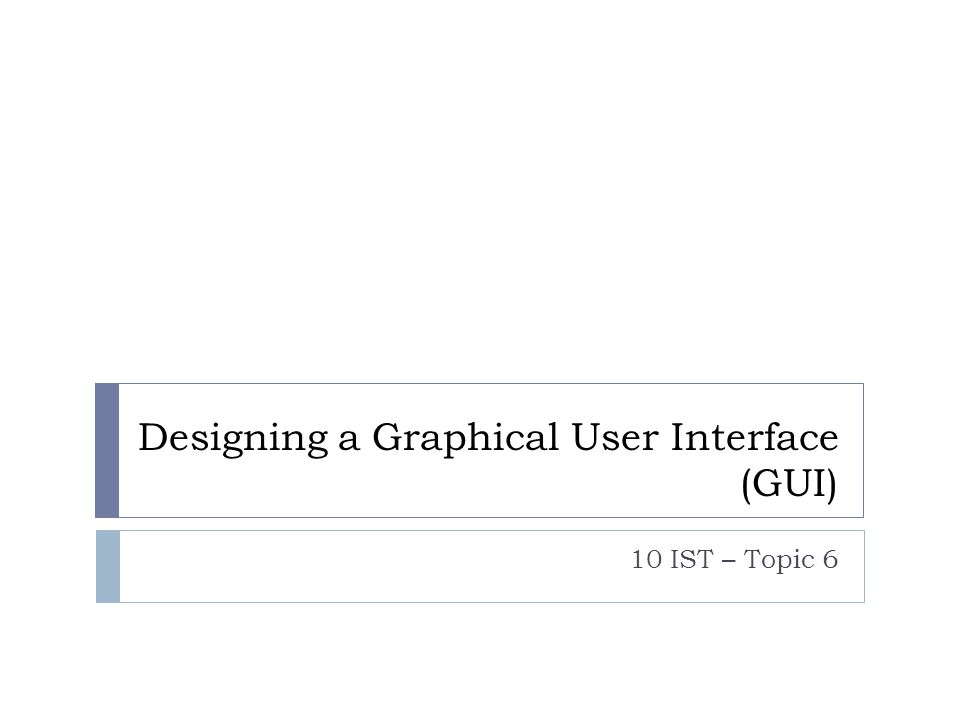
Task: Click the "(GUI)" text in the title
Action: (x=789, y=485)
